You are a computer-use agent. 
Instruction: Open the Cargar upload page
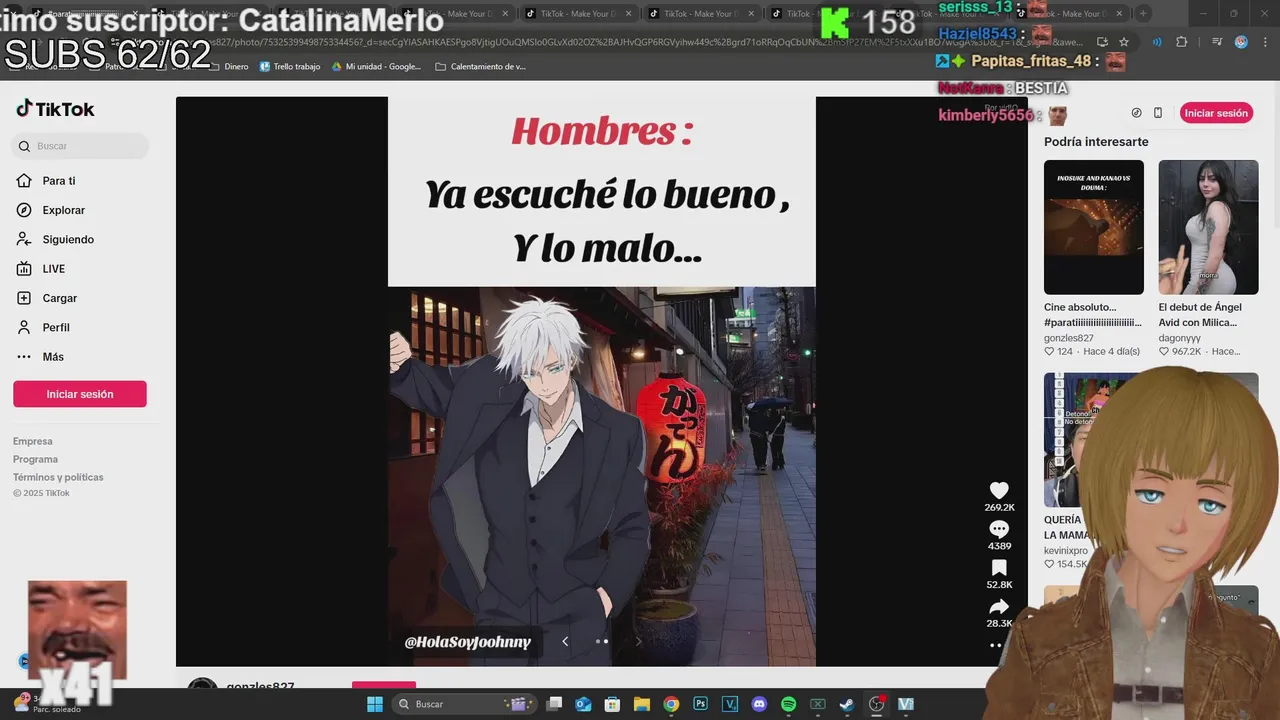coord(60,298)
